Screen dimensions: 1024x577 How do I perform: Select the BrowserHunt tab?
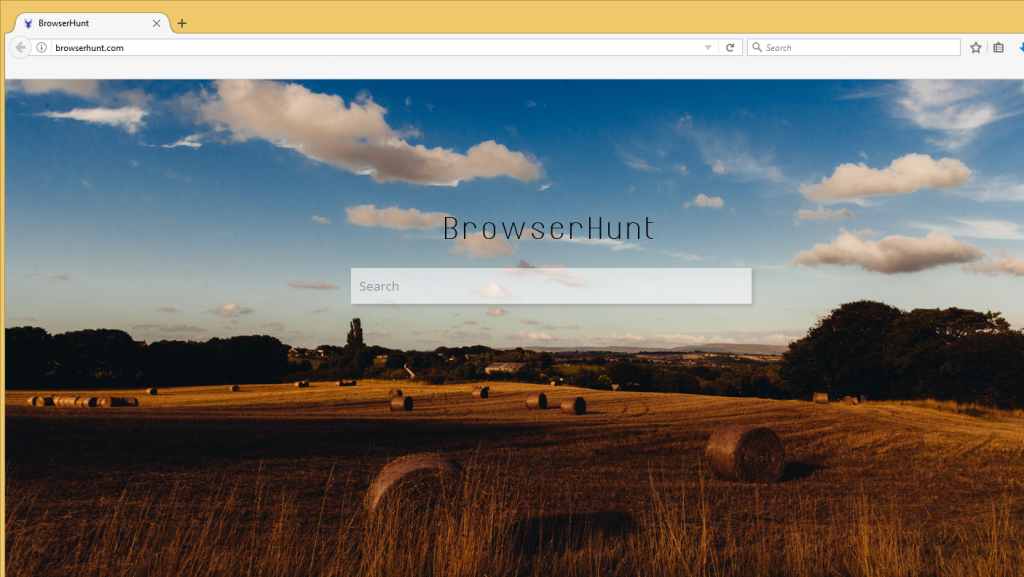pyautogui.click(x=91, y=23)
